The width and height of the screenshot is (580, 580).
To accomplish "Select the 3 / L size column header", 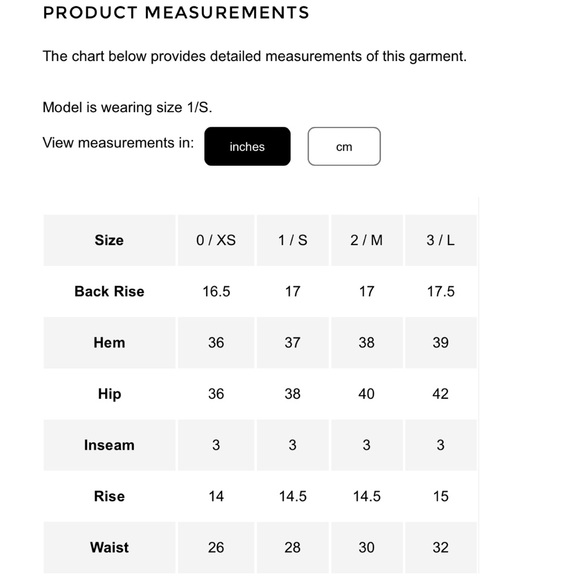I will [441, 240].
